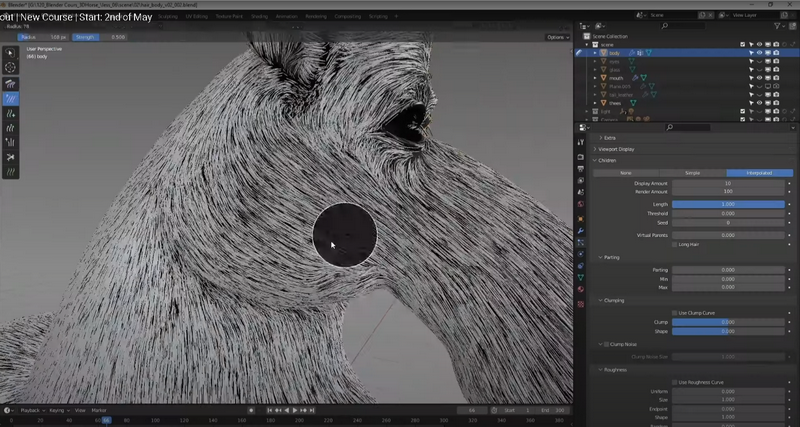Click the Clump value slider
Image resolution: width=800 pixels, height=427 pixels.
728,322
